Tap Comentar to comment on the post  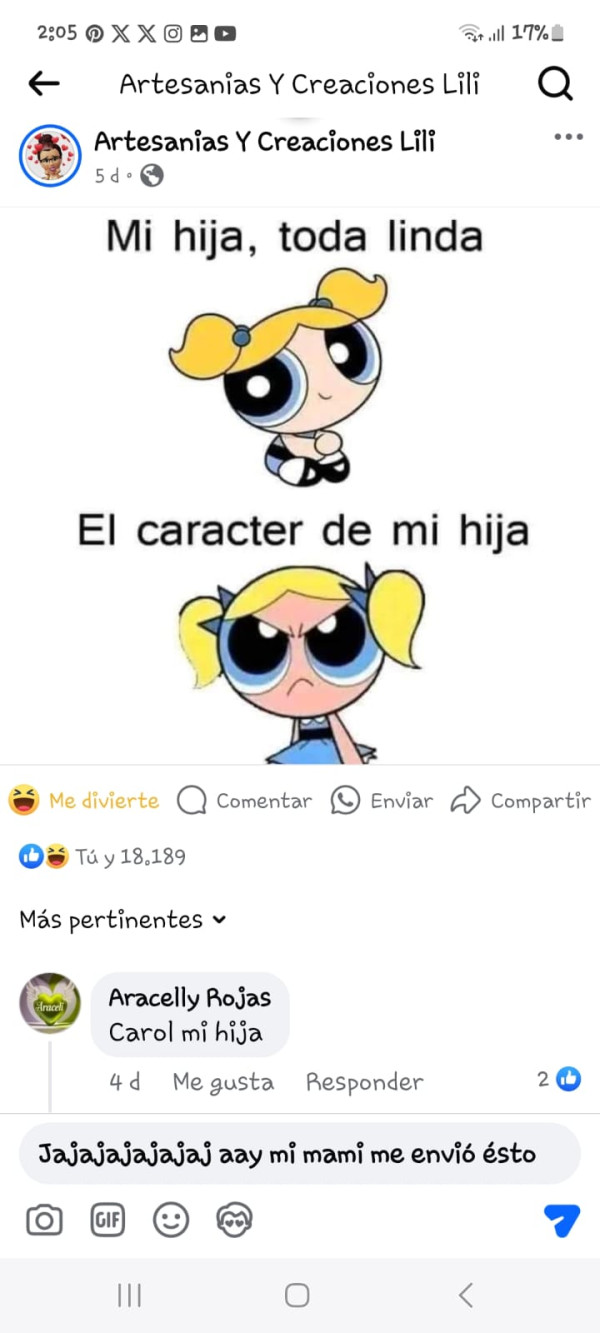245,800
